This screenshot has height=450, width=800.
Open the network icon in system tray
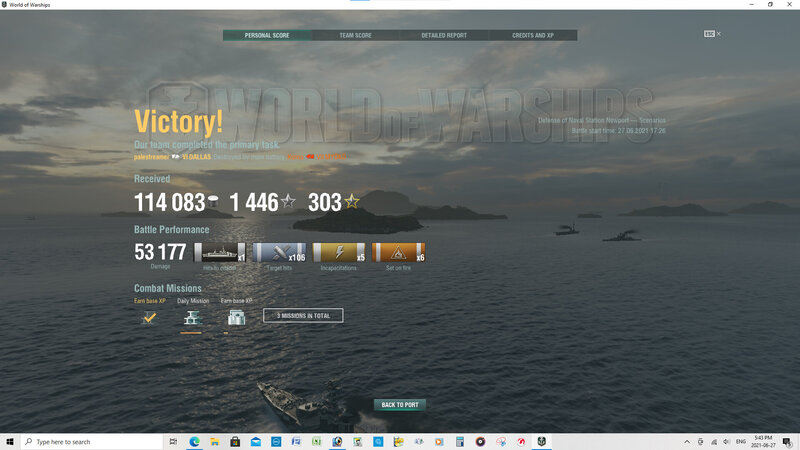pos(714,442)
